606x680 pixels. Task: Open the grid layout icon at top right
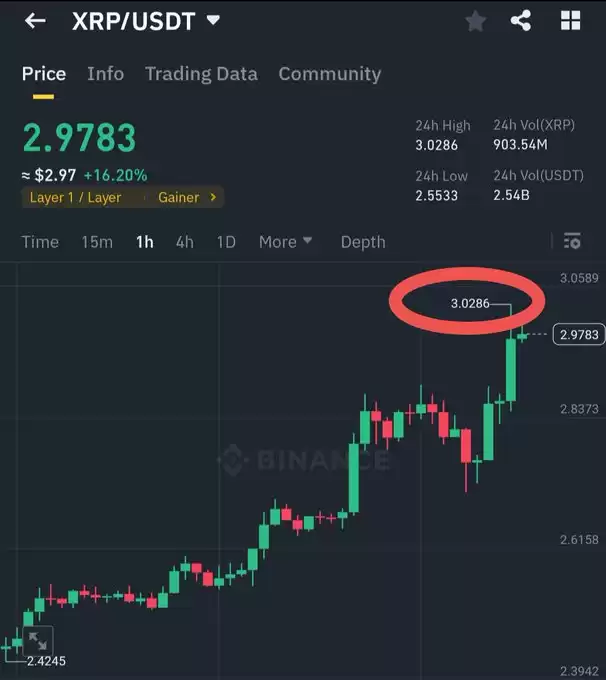tap(570, 20)
